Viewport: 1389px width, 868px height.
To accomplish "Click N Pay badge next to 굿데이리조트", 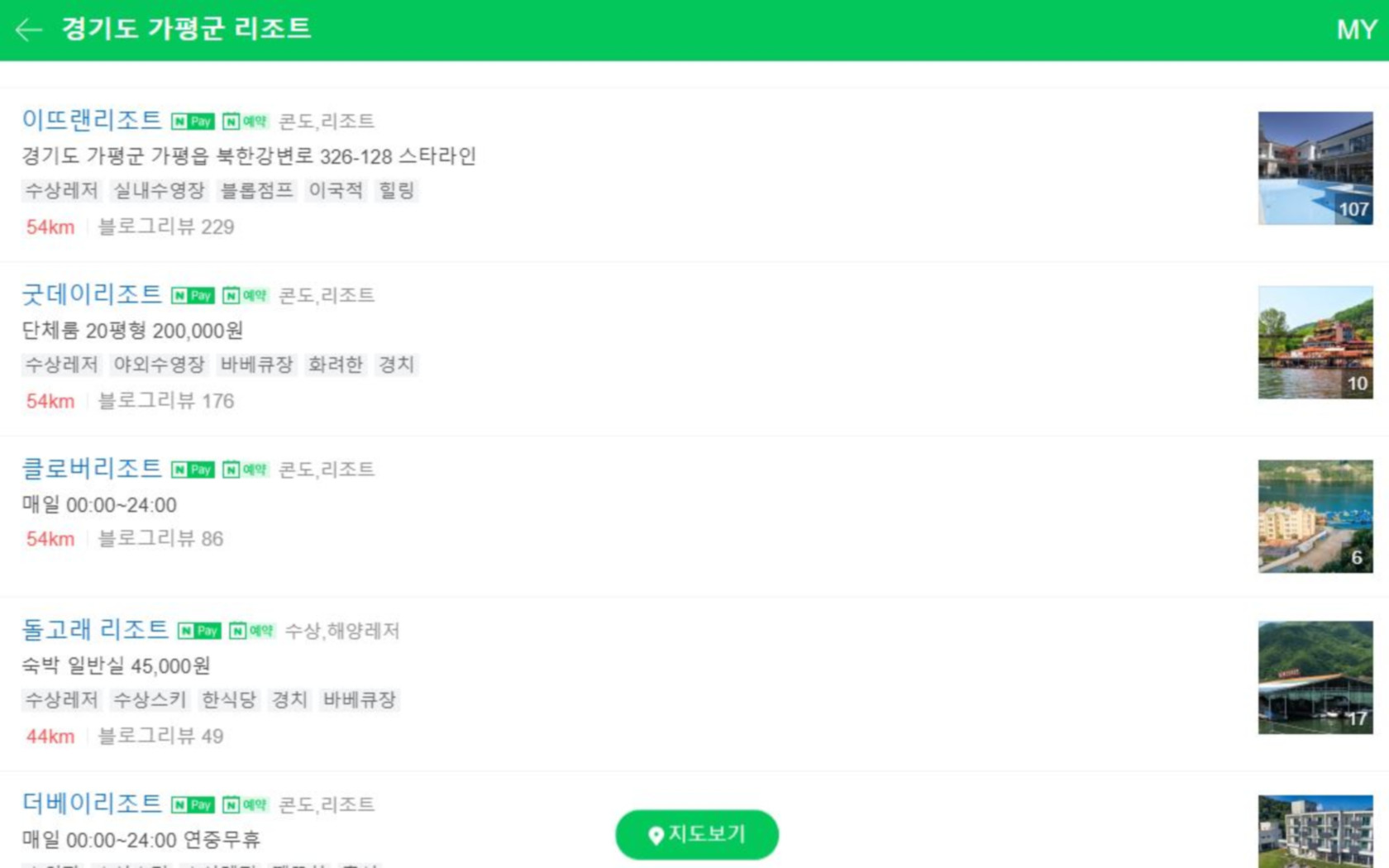I will [193, 295].
